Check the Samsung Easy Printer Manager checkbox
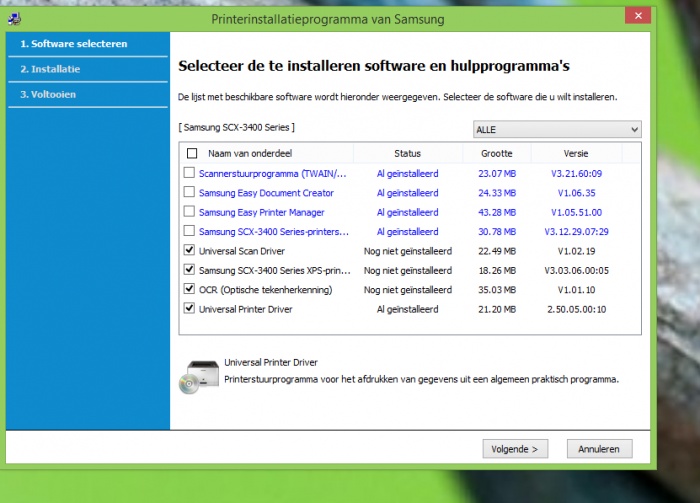The height and width of the screenshot is (503, 700). [x=189, y=211]
